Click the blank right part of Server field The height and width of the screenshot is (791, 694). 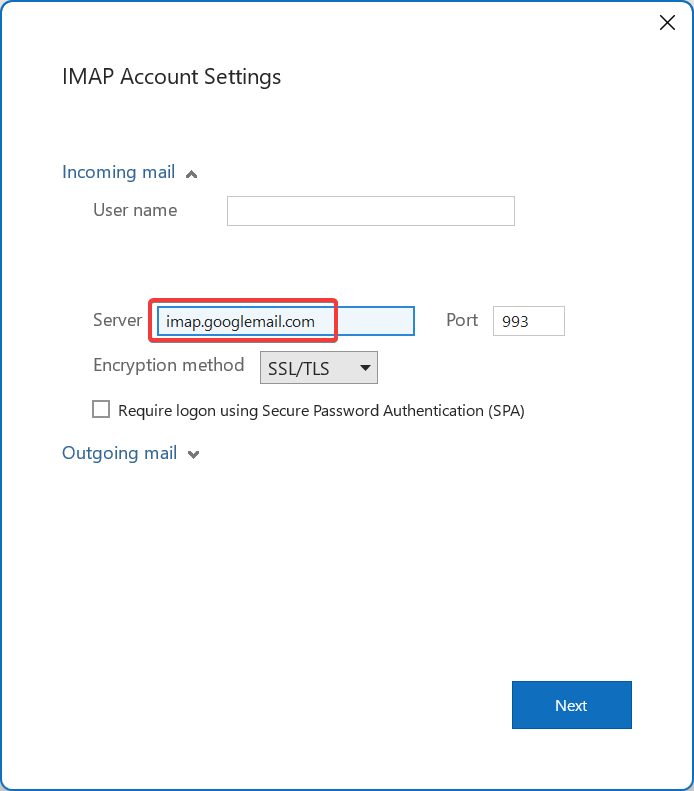click(x=375, y=321)
